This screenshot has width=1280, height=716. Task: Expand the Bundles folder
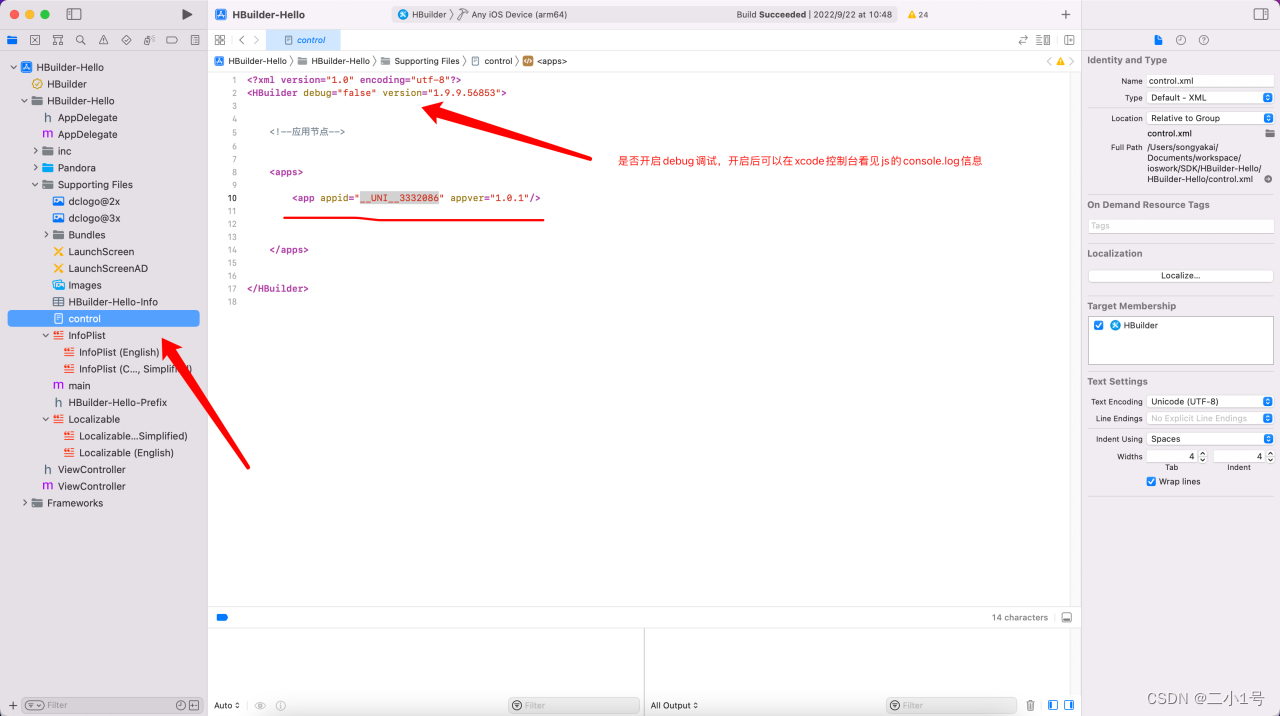click(46, 235)
